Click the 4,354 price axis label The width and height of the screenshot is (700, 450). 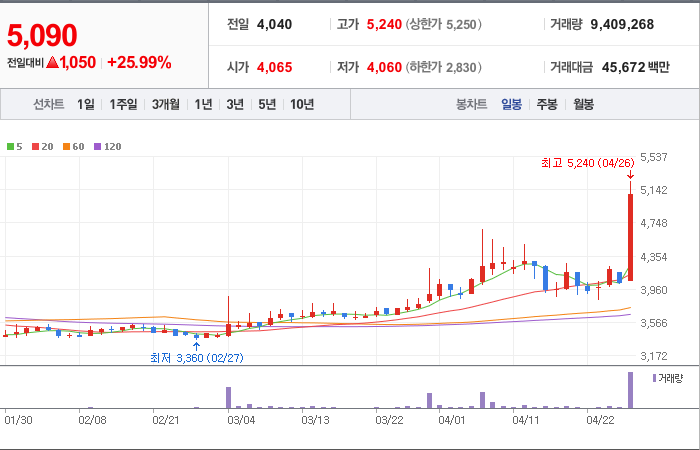point(654,257)
